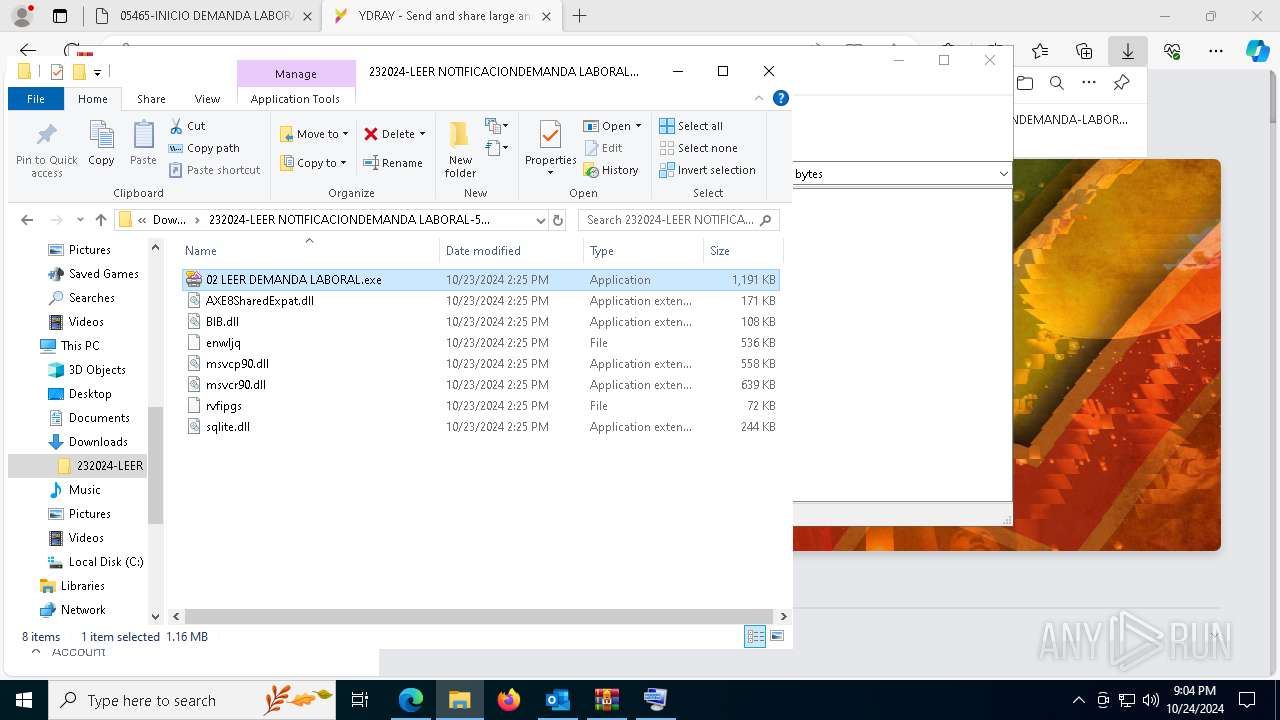This screenshot has height=720, width=1280.
Task: Click the Windows Start button
Action: (x=23, y=700)
